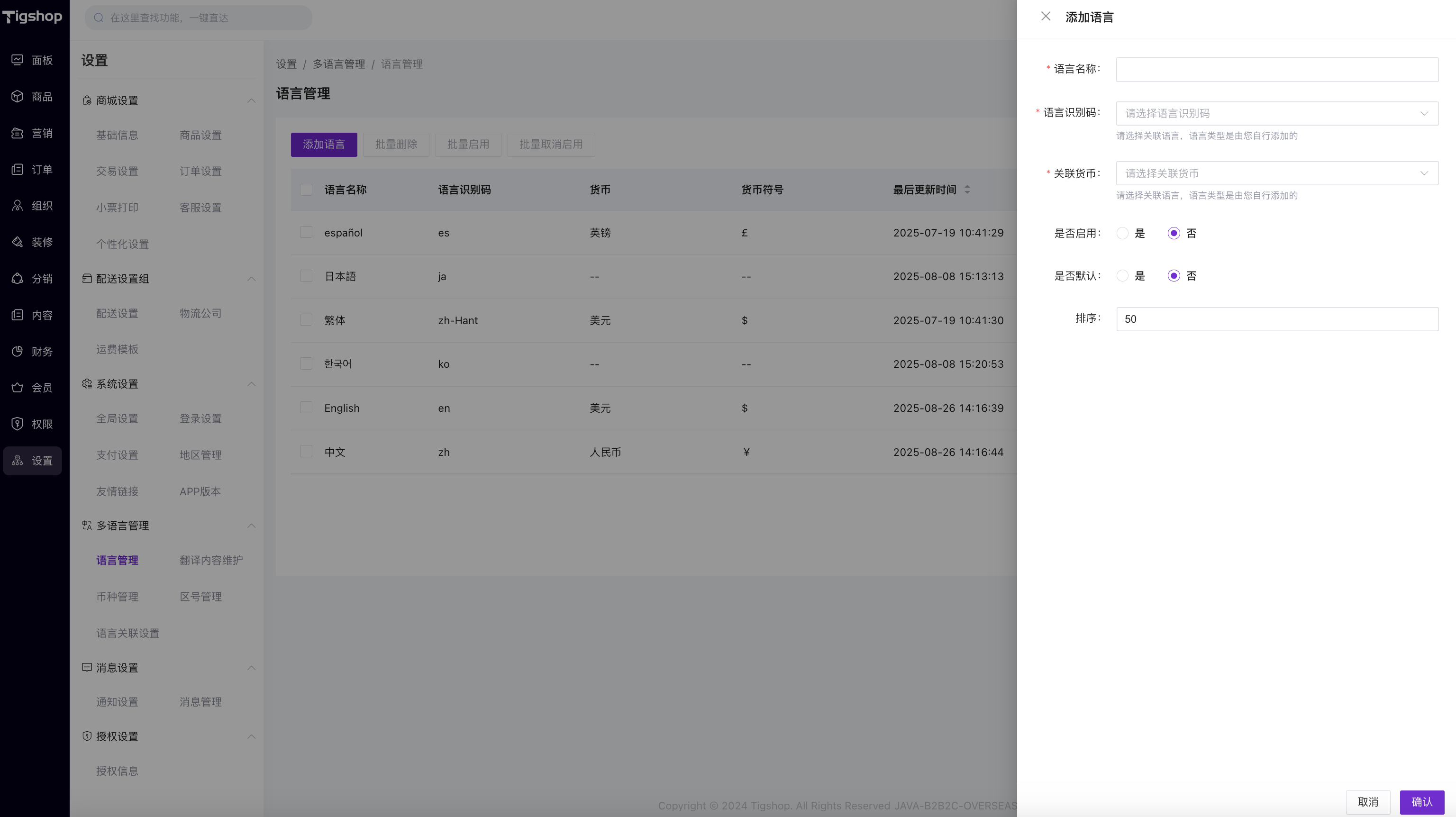Click the search magnifier icon in the top bar

pos(99,18)
